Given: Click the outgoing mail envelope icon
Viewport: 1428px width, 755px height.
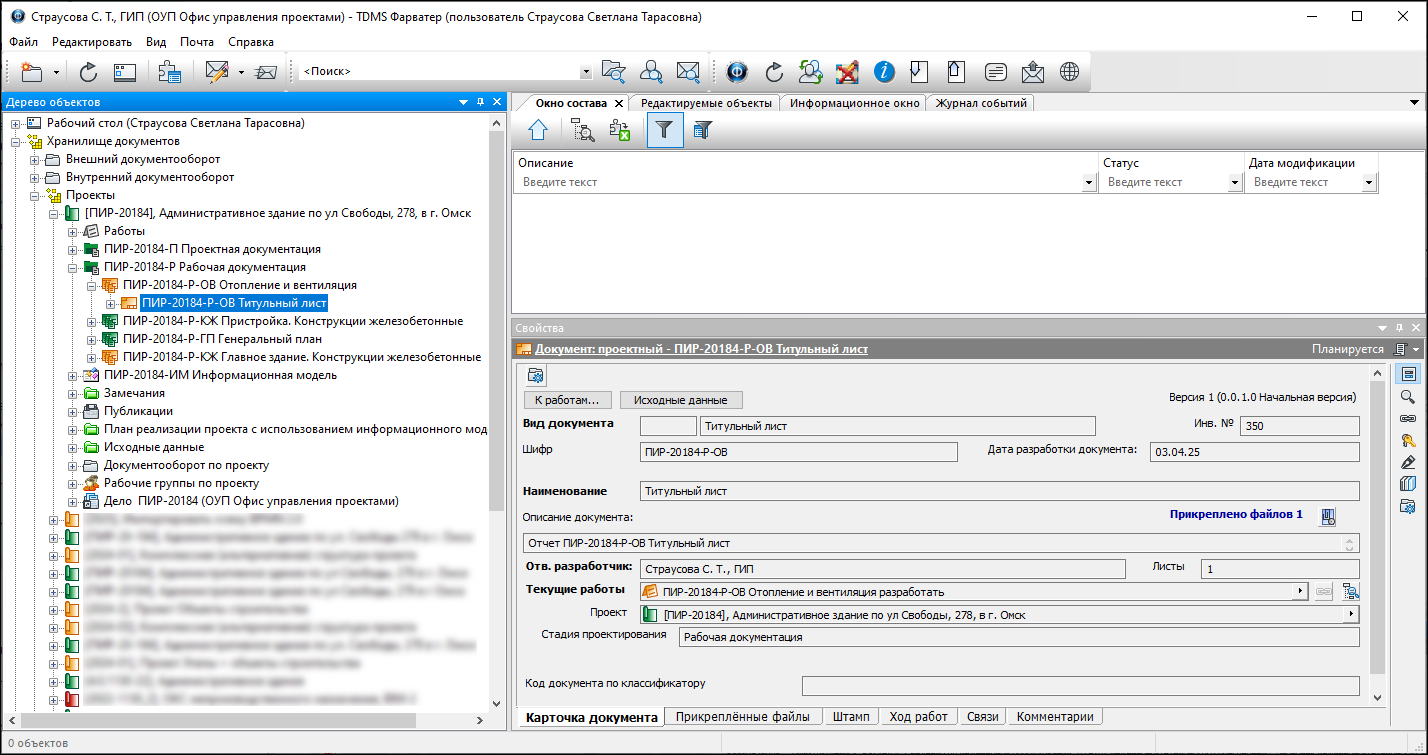Looking at the screenshot, I should [1032, 72].
